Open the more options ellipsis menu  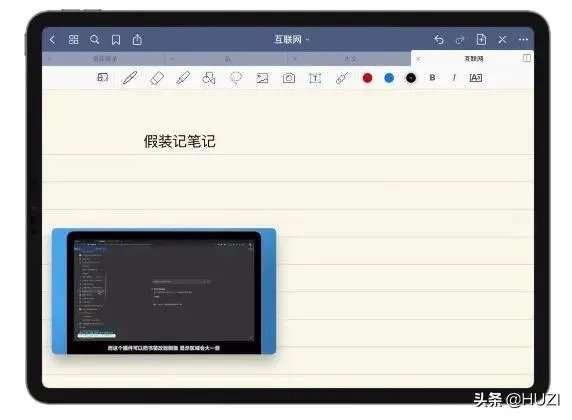coord(523,39)
